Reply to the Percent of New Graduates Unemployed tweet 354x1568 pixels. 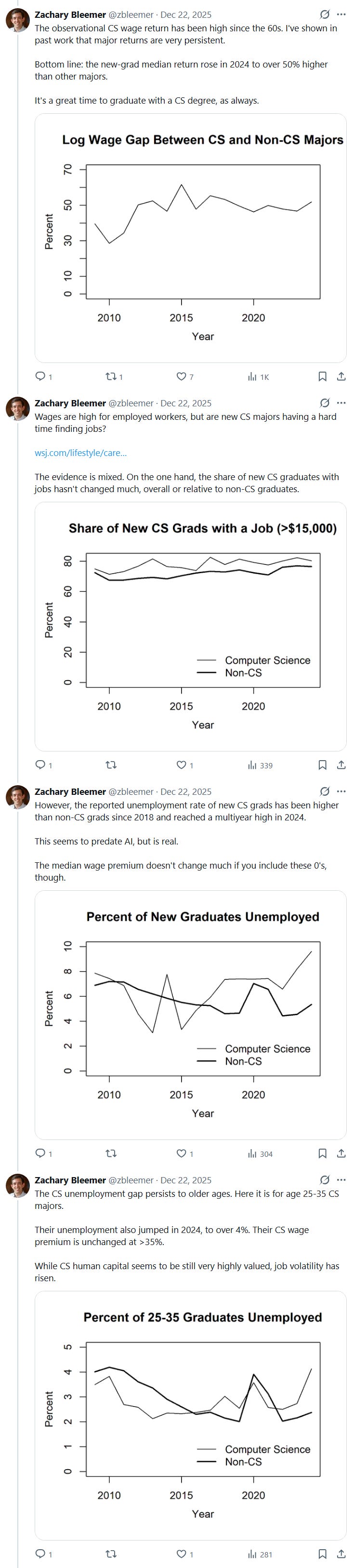click(41, 1153)
